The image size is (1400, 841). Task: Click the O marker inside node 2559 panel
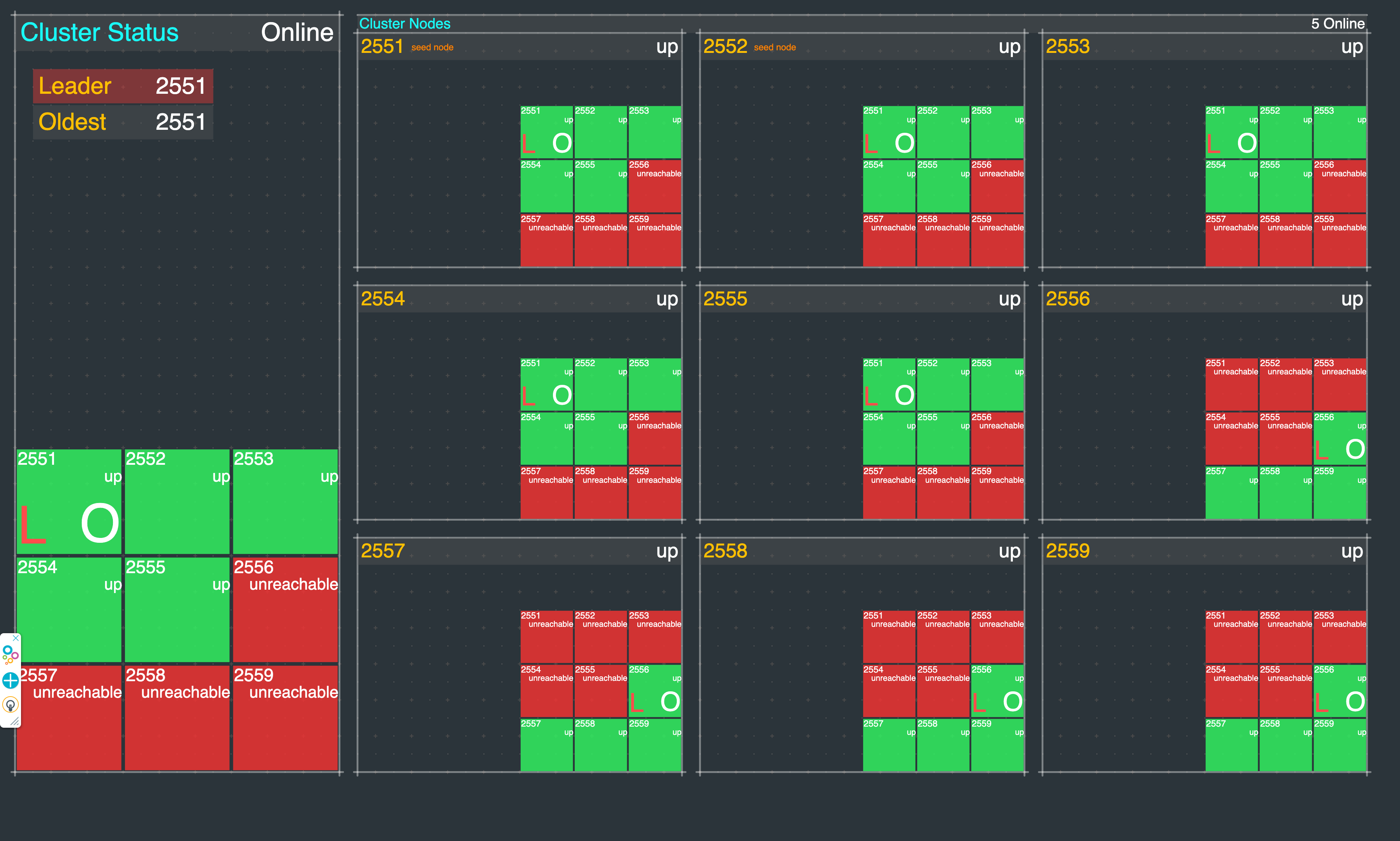[x=1355, y=701]
